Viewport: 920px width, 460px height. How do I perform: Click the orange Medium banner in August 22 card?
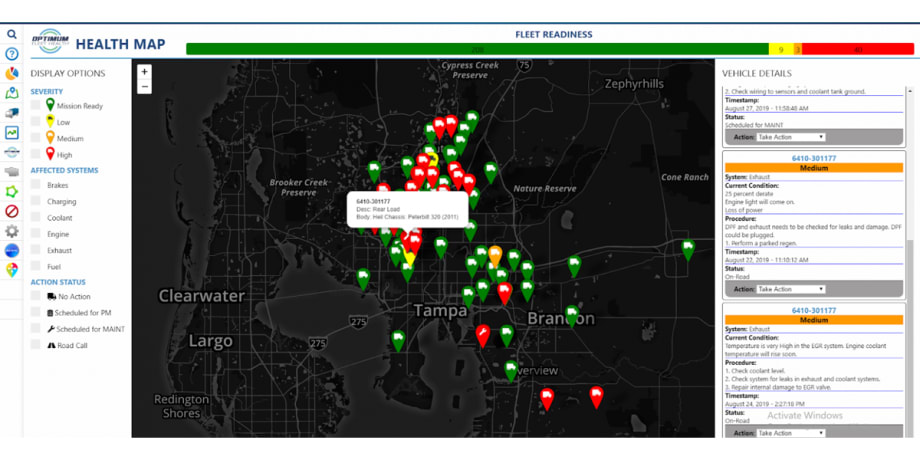[x=814, y=168]
